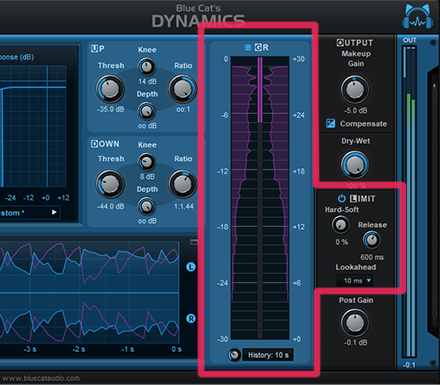Click the Blue Cat headphones logo

(x=418, y=16)
